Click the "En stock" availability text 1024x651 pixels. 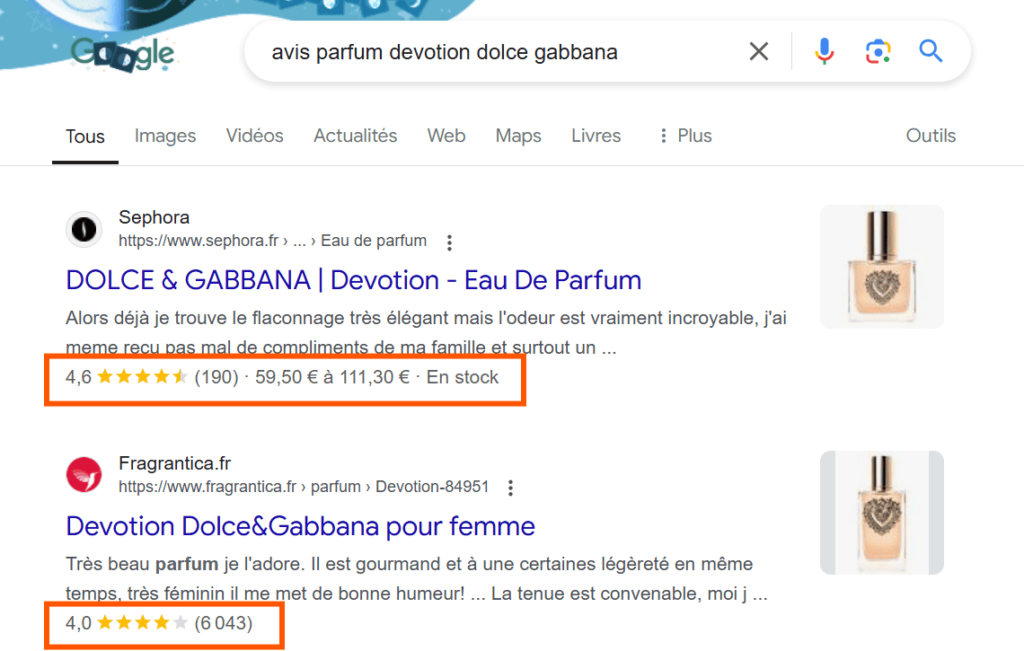point(462,377)
